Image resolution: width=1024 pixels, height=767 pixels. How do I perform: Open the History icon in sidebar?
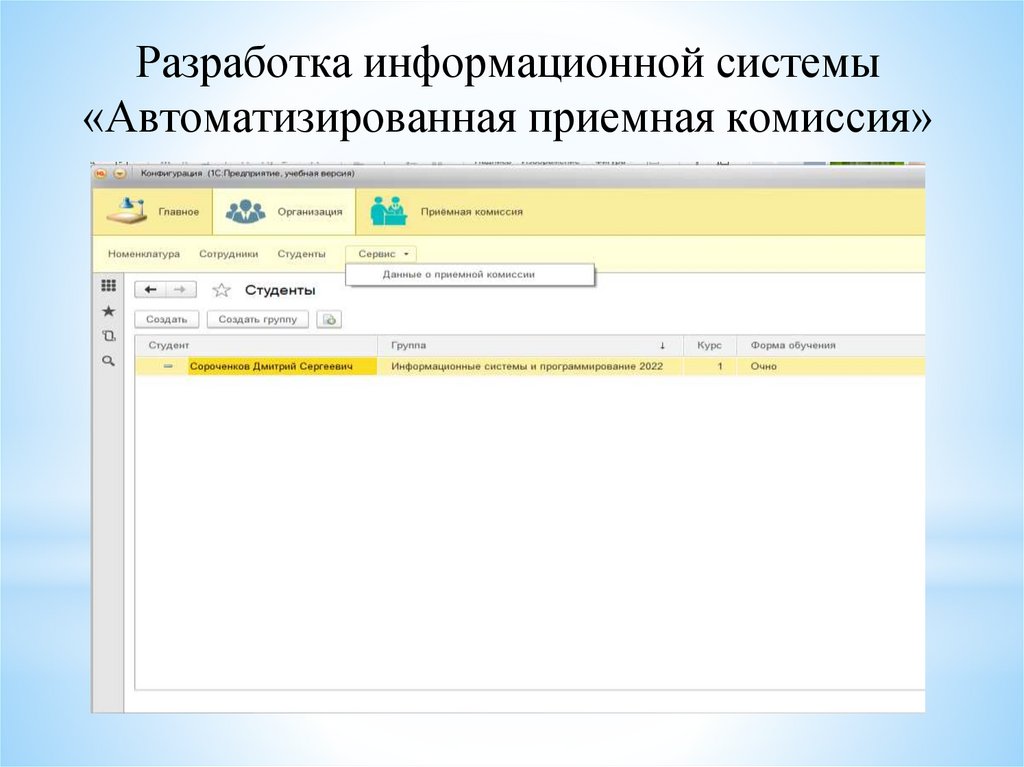[x=109, y=337]
